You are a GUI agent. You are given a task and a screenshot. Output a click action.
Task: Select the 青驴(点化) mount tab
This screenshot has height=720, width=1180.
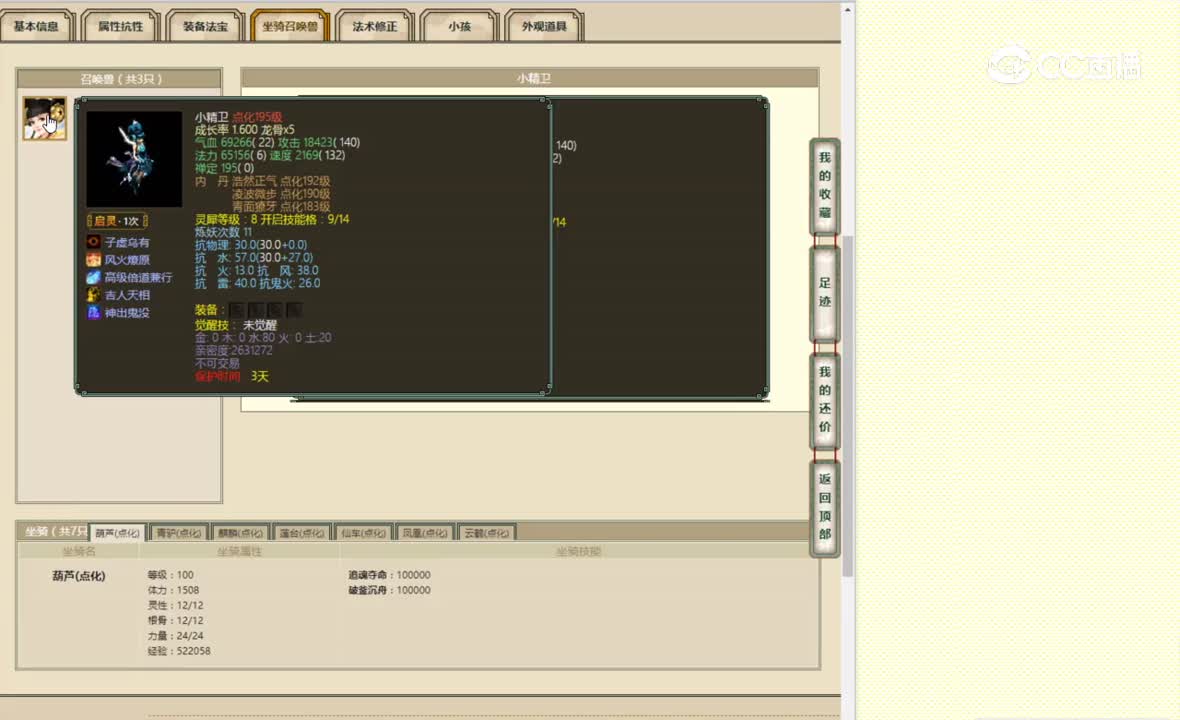point(179,533)
